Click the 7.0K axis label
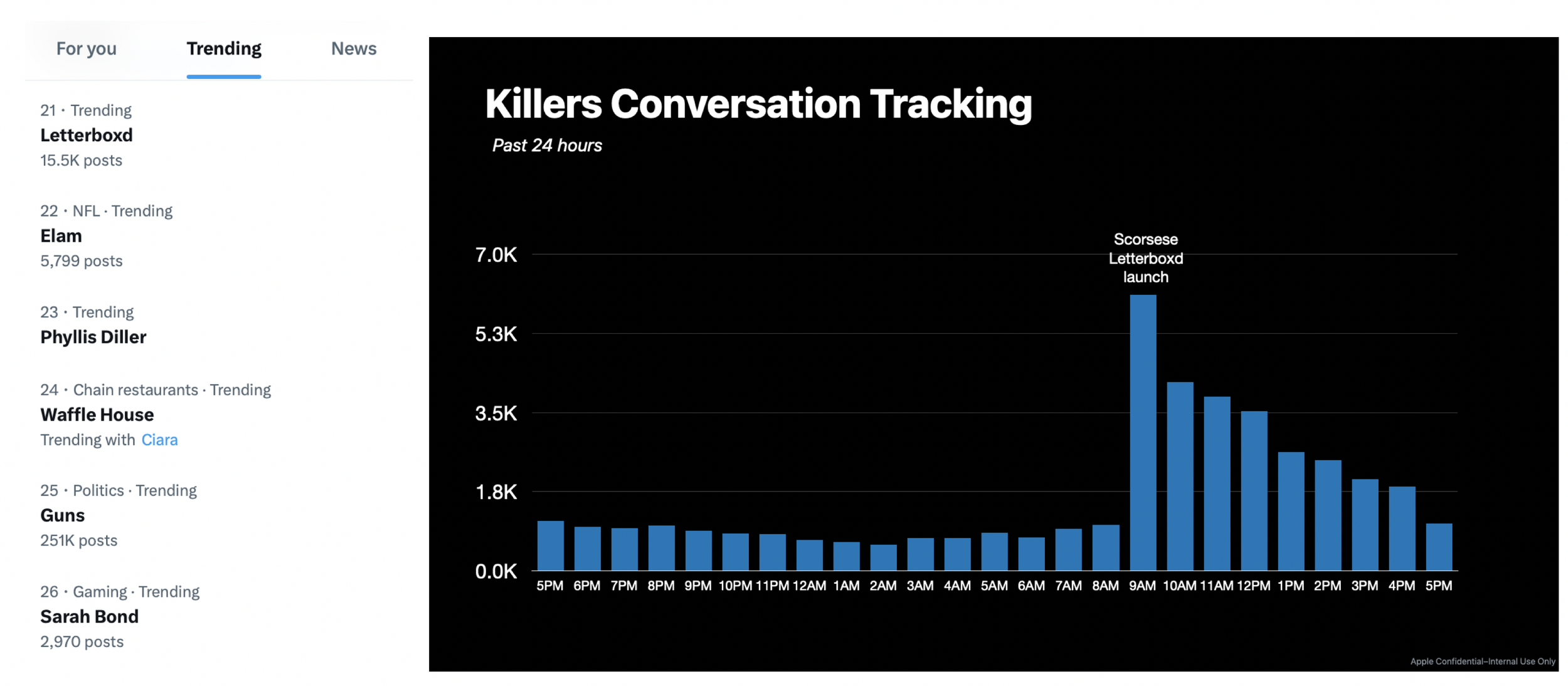This screenshot has height=686, width=1568. pyautogui.click(x=495, y=255)
